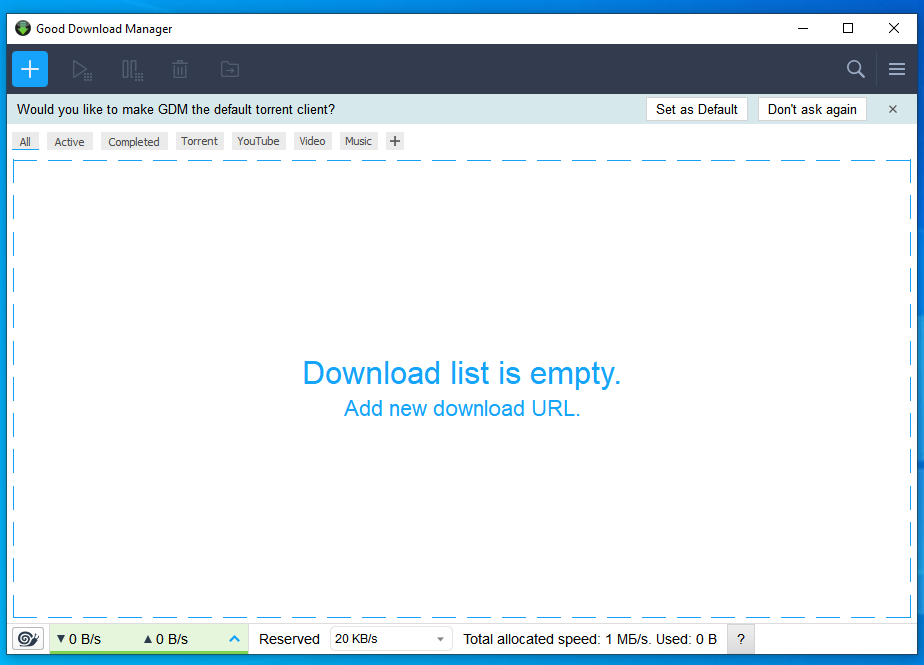Click the Don't ask again button
Screen dimensions: 924x665
click(812, 108)
